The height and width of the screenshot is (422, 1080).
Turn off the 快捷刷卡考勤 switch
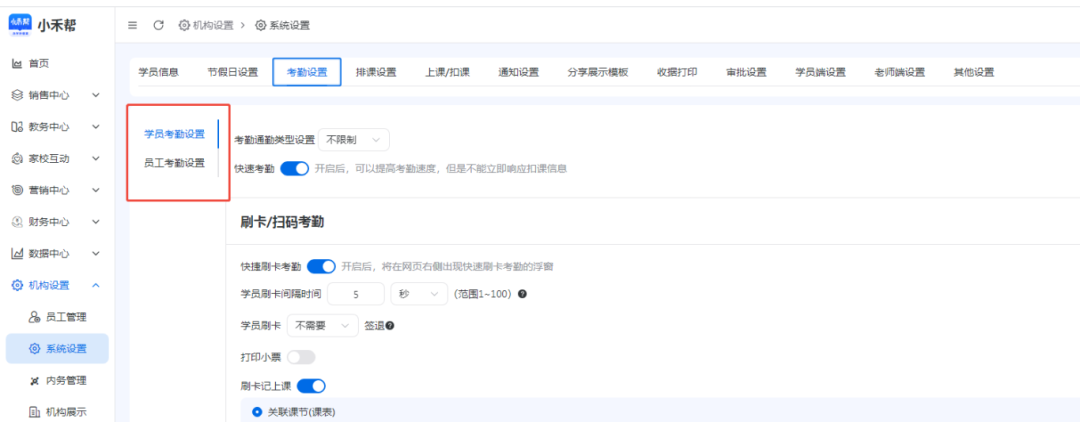pyautogui.click(x=321, y=266)
